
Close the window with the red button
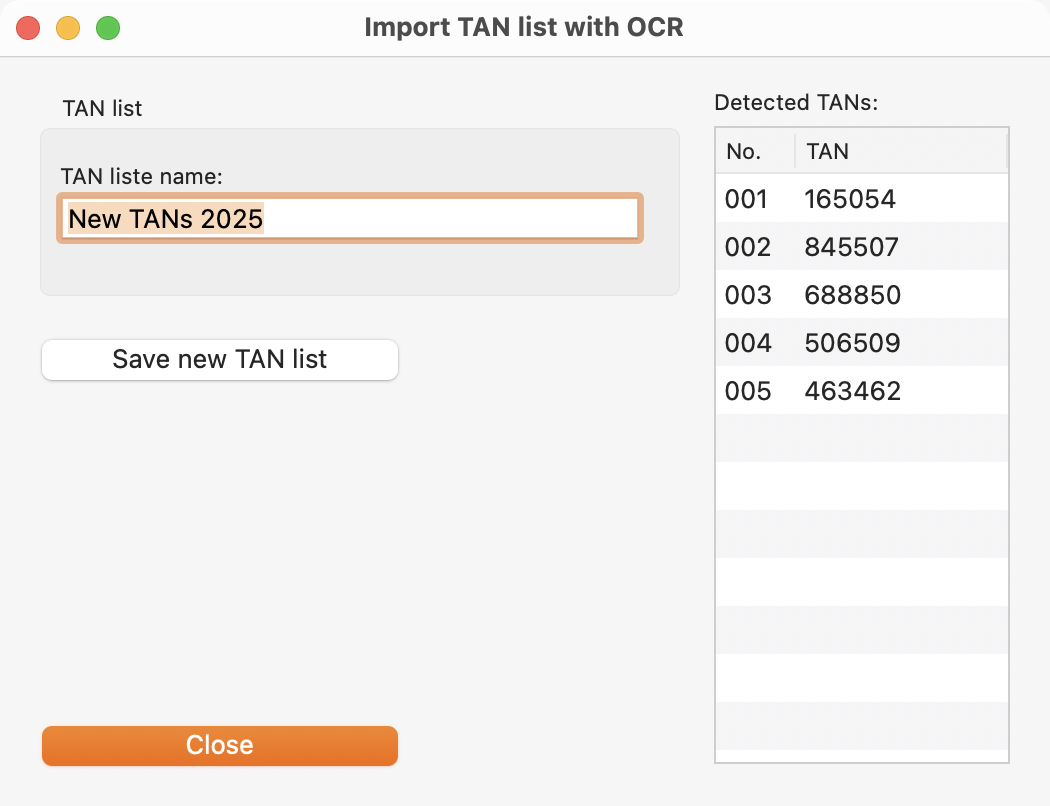pos(28,28)
